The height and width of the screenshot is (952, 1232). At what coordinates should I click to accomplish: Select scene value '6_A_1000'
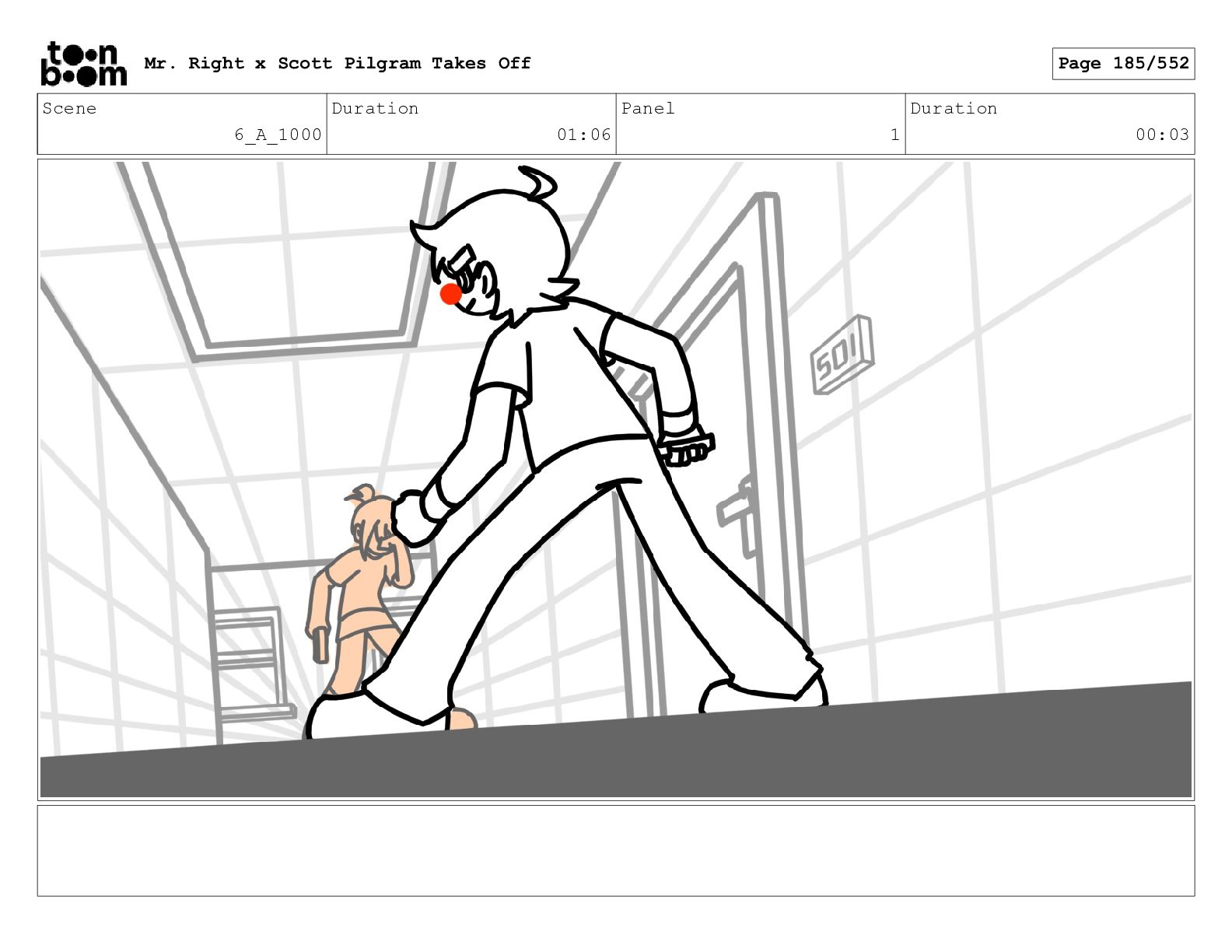278,135
